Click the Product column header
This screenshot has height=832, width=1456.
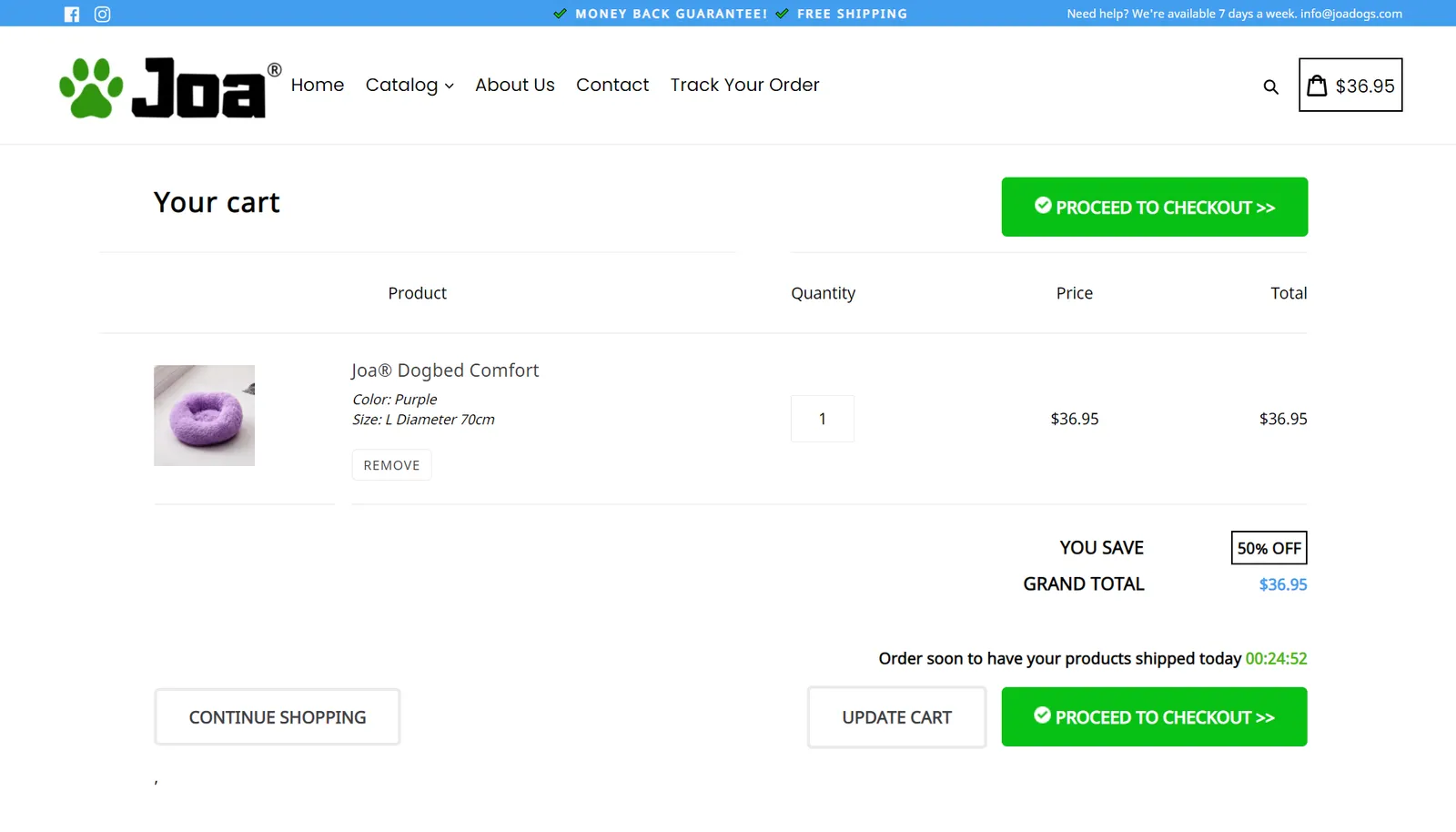coord(418,293)
